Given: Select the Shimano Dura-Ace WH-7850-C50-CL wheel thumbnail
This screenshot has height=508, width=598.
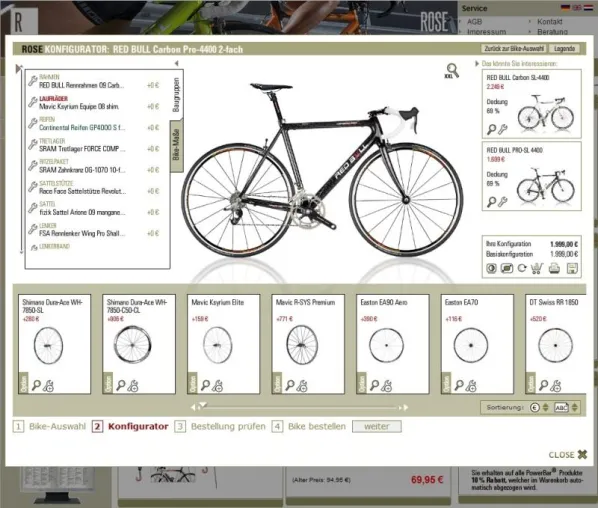Looking at the screenshot, I should pyautogui.click(x=132, y=345).
